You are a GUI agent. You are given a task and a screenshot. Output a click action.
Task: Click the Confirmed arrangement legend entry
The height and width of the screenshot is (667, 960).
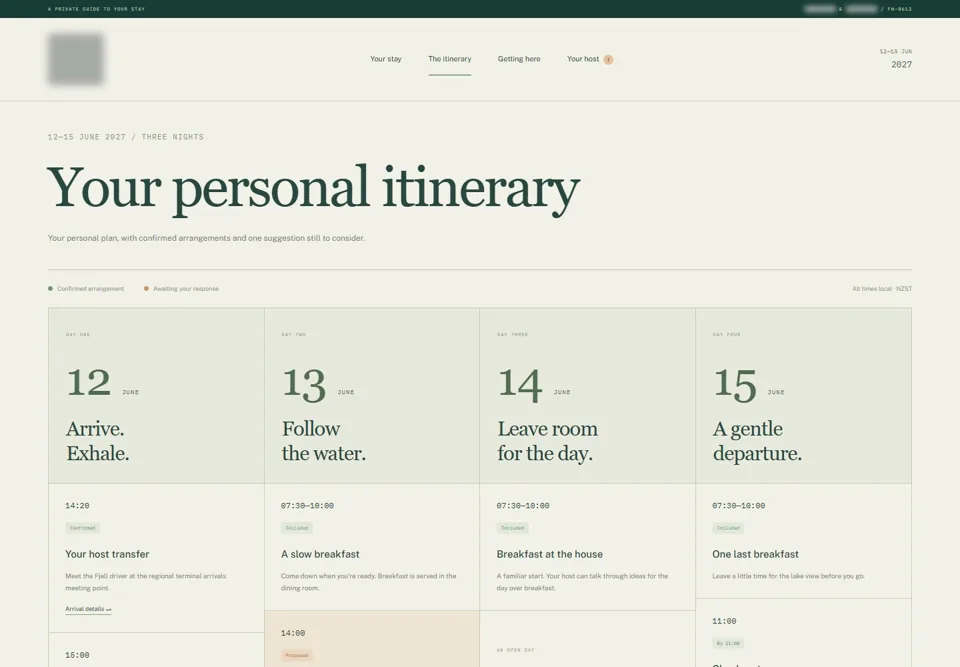tap(86, 288)
